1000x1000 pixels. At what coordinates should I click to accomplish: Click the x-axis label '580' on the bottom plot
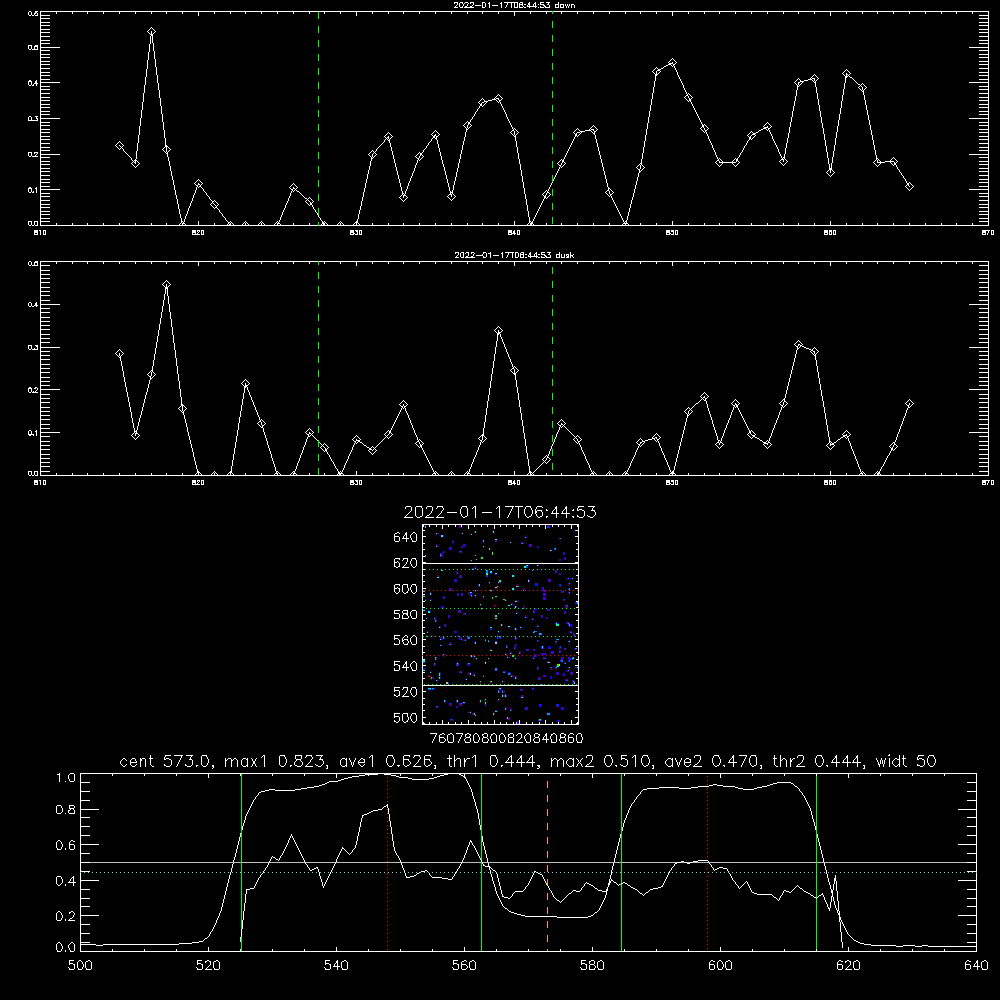pos(592,966)
